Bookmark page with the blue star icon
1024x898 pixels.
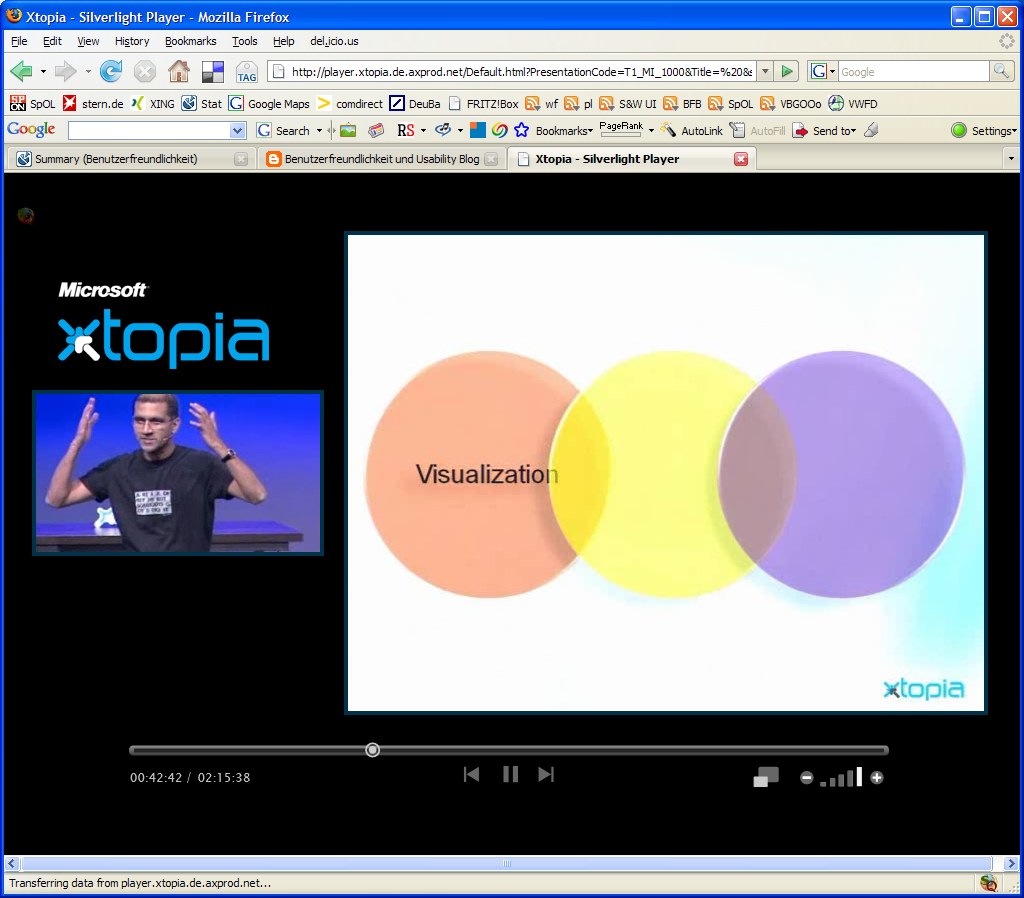click(x=521, y=131)
